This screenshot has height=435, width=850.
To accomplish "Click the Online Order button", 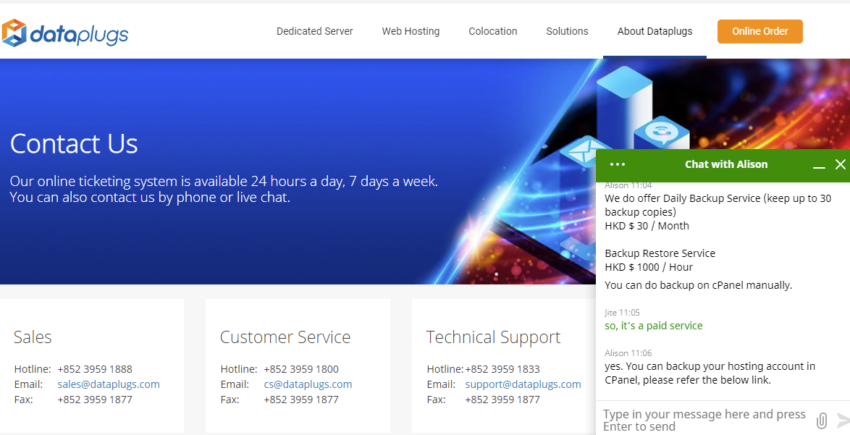I will tap(760, 31).
